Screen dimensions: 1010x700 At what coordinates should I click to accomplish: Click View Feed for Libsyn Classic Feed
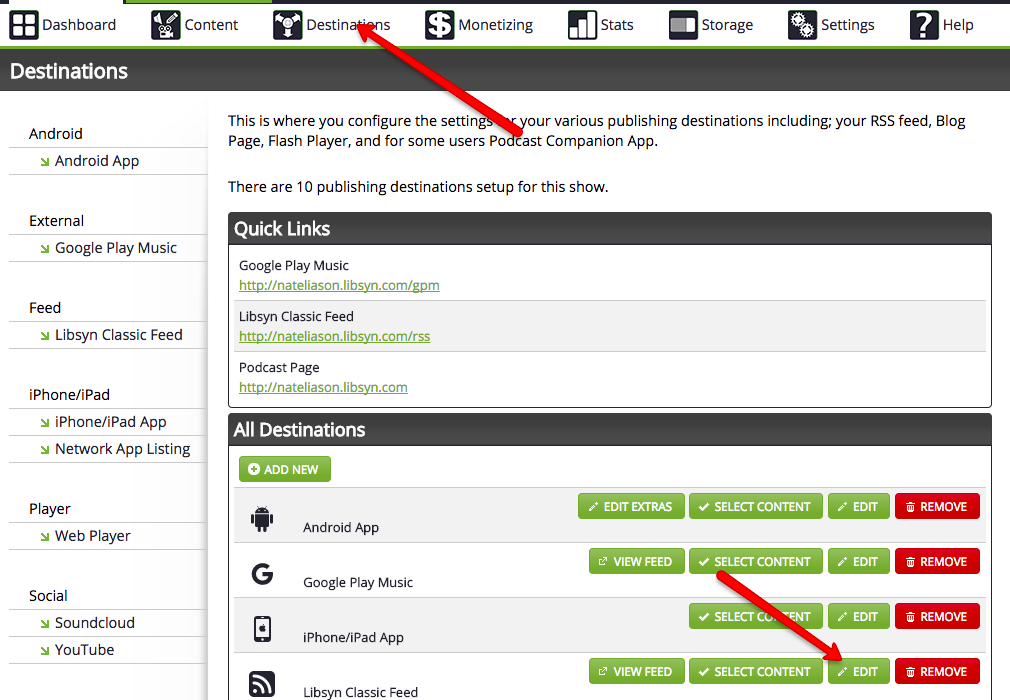point(636,671)
